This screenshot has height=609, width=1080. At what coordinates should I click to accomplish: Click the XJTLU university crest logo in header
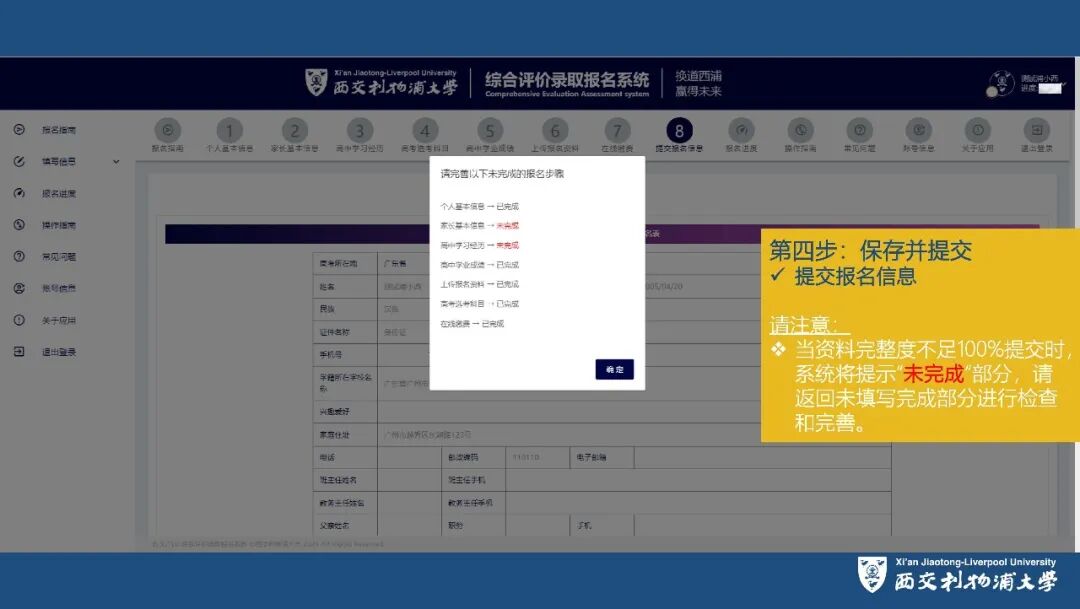[x=315, y=80]
